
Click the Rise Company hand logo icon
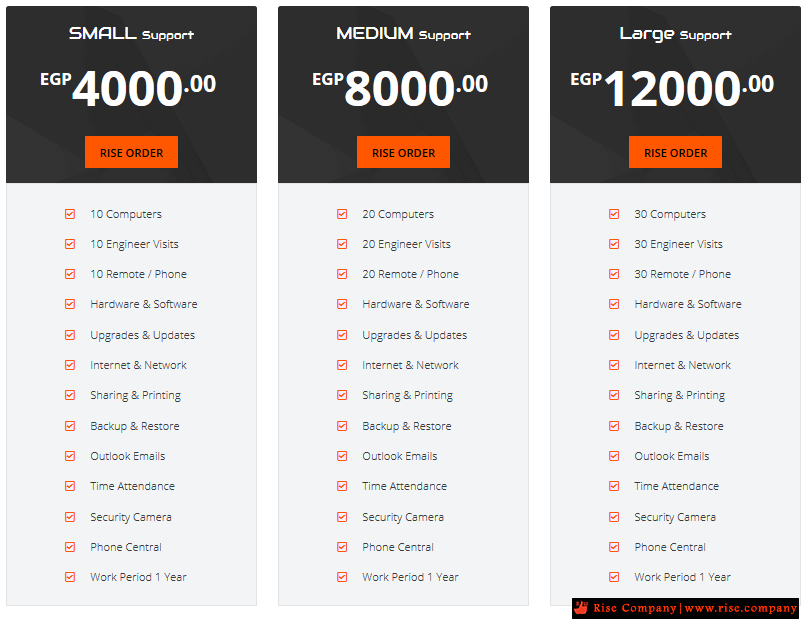[582, 608]
